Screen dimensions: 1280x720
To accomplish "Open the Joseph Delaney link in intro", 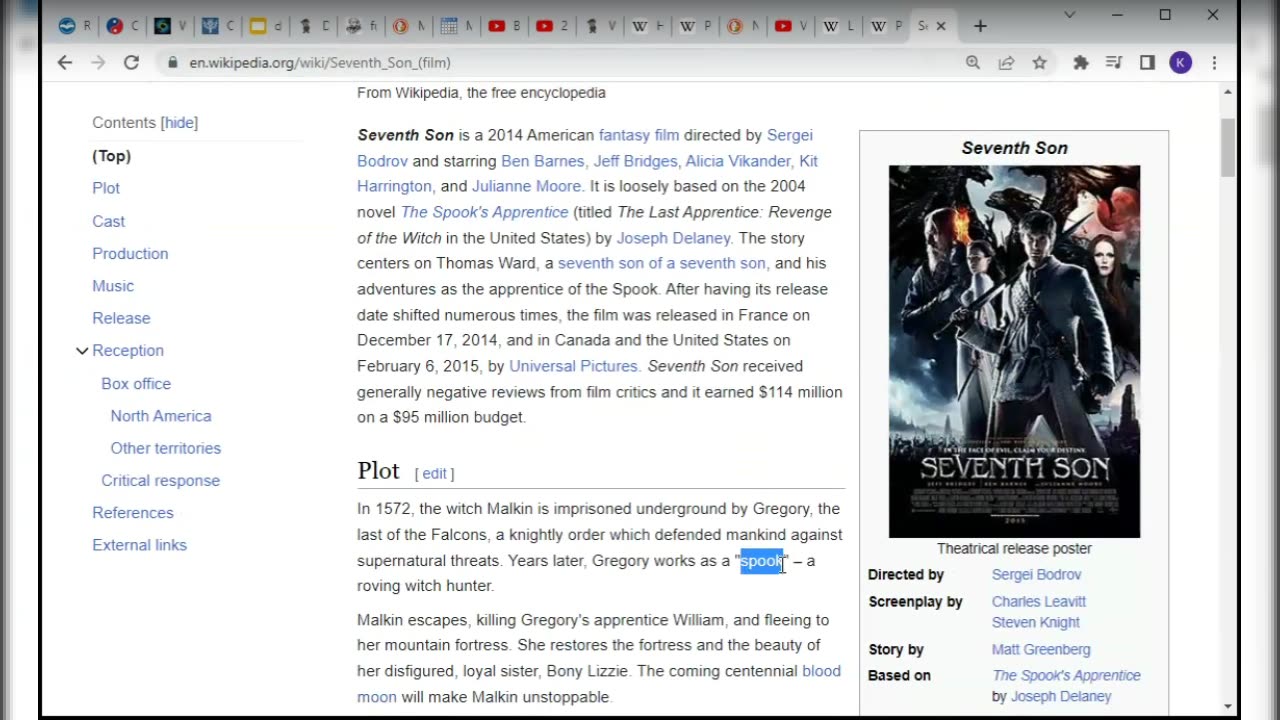I will [673, 238].
